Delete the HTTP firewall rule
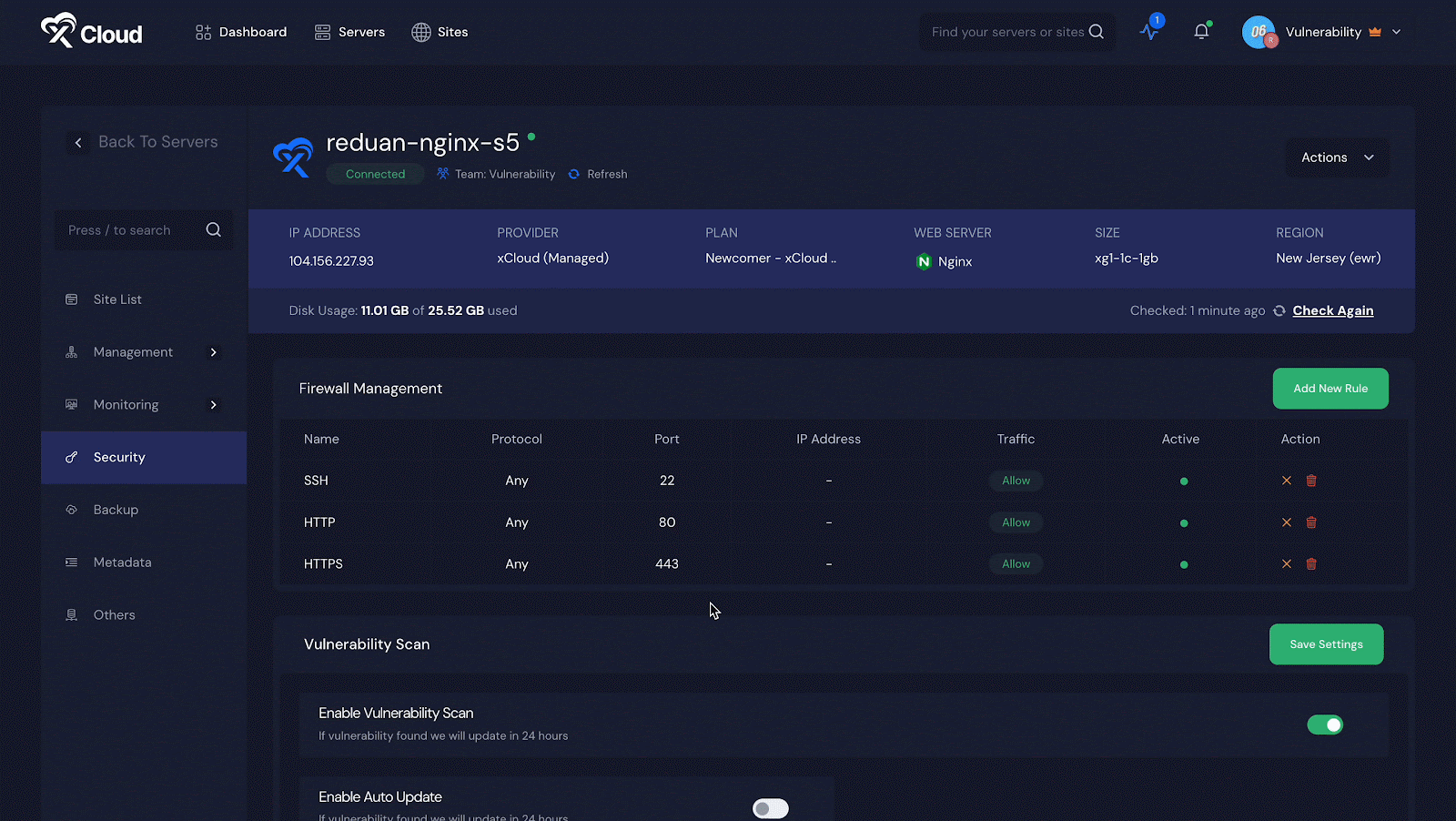Image resolution: width=1456 pixels, height=821 pixels. [1311, 522]
